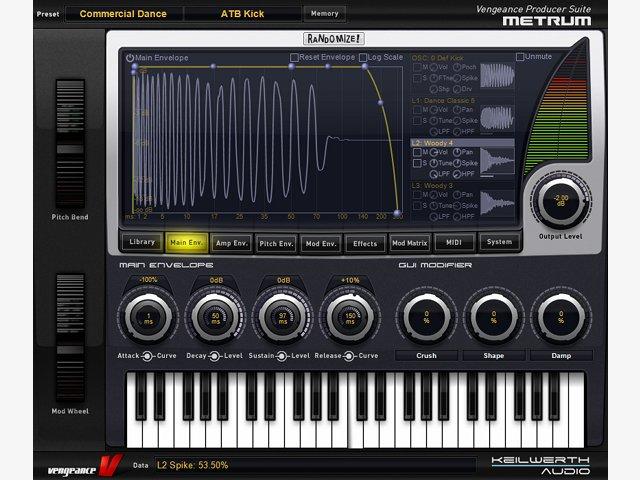Open the Shape modifier selector
This screenshot has width=640, height=480.
(x=493, y=356)
